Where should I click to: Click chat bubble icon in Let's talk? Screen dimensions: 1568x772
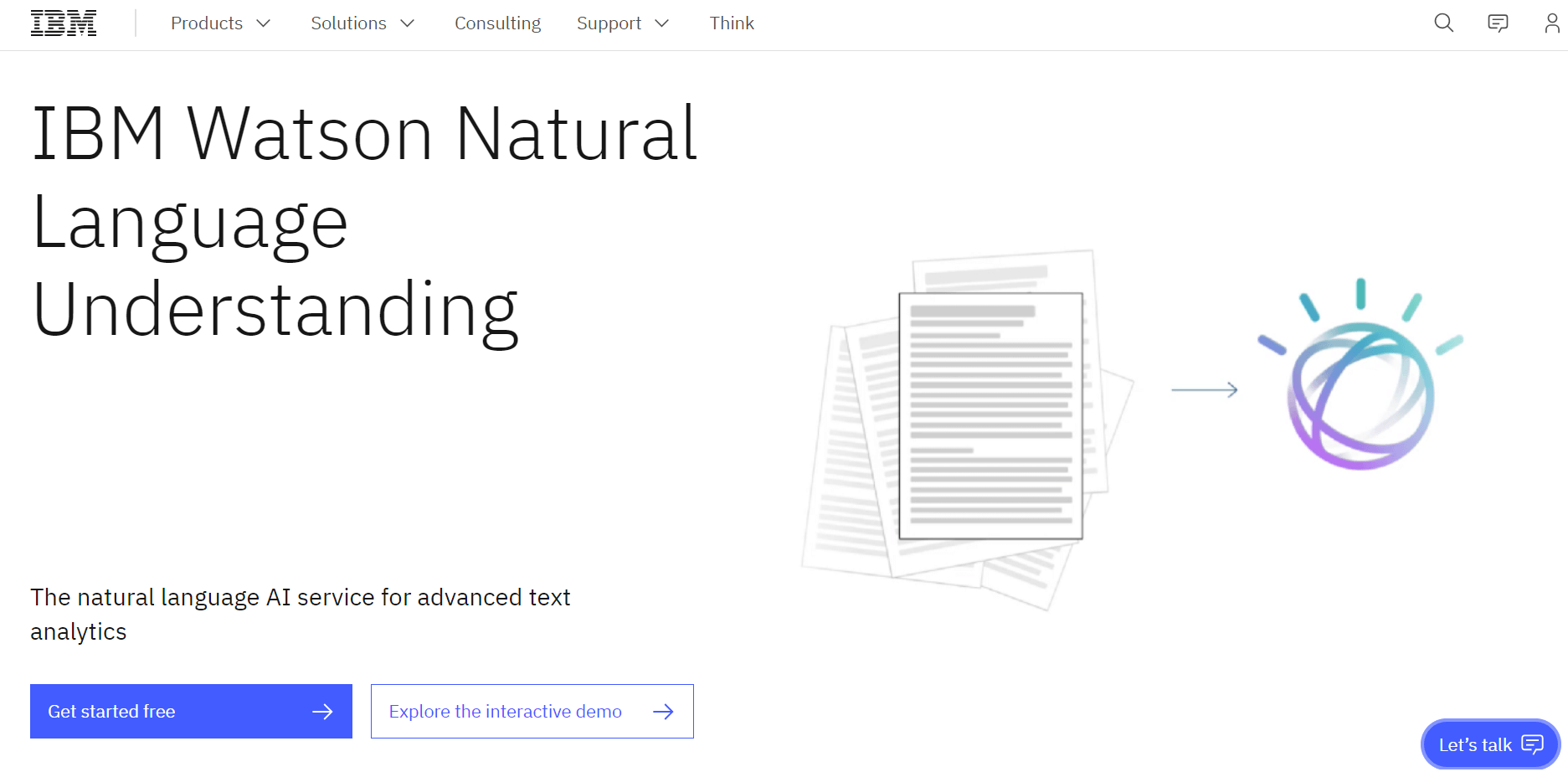1532,744
